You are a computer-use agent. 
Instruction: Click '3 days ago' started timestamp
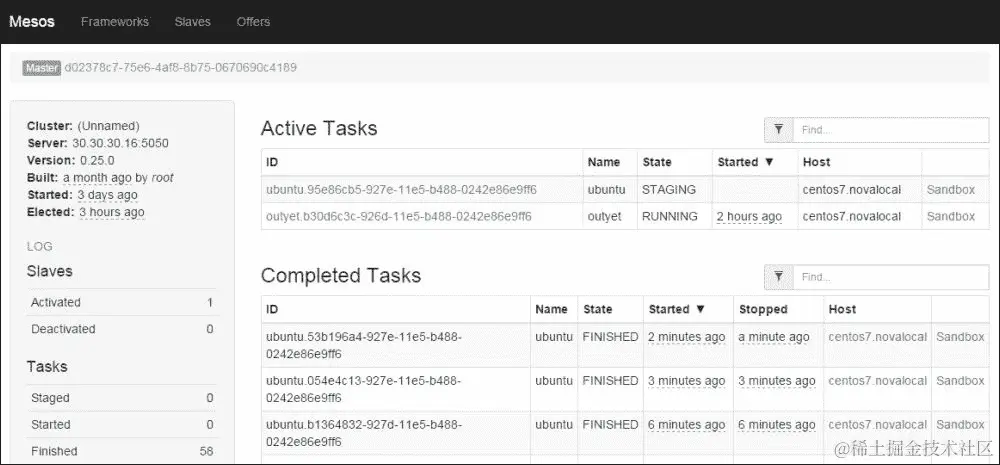click(x=108, y=195)
